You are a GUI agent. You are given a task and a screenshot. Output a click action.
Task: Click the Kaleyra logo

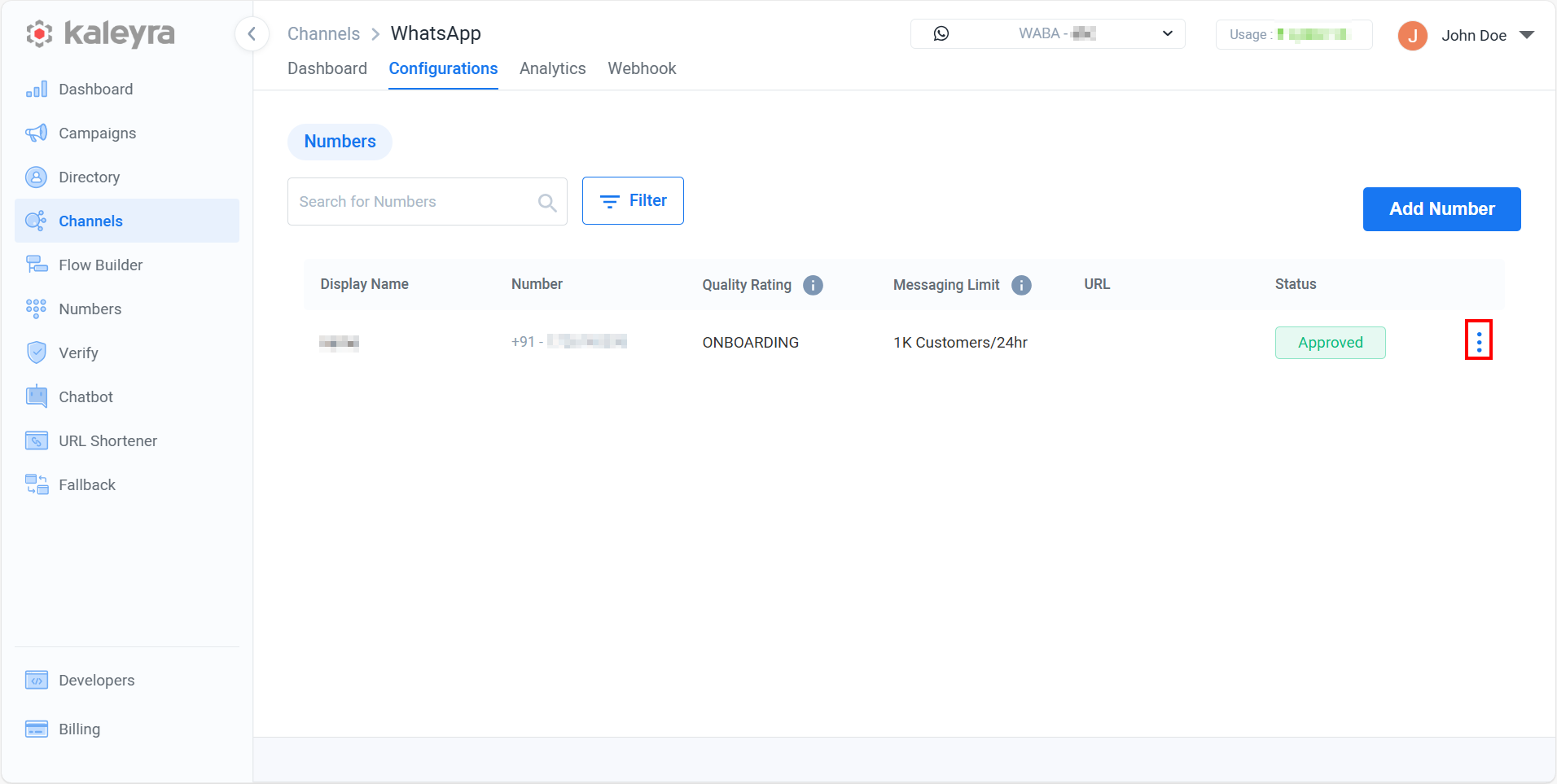100,34
